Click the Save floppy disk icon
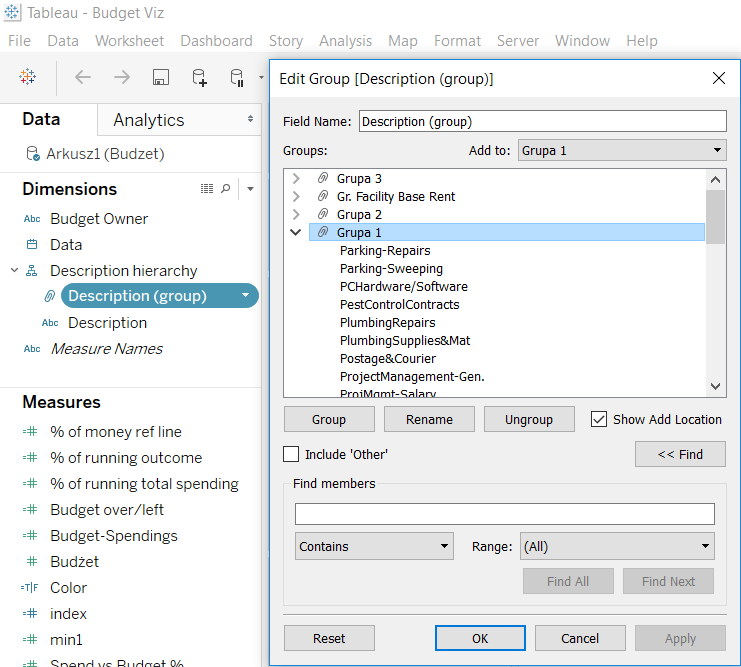The width and height of the screenshot is (741, 667). pyautogui.click(x=160, y=77)
